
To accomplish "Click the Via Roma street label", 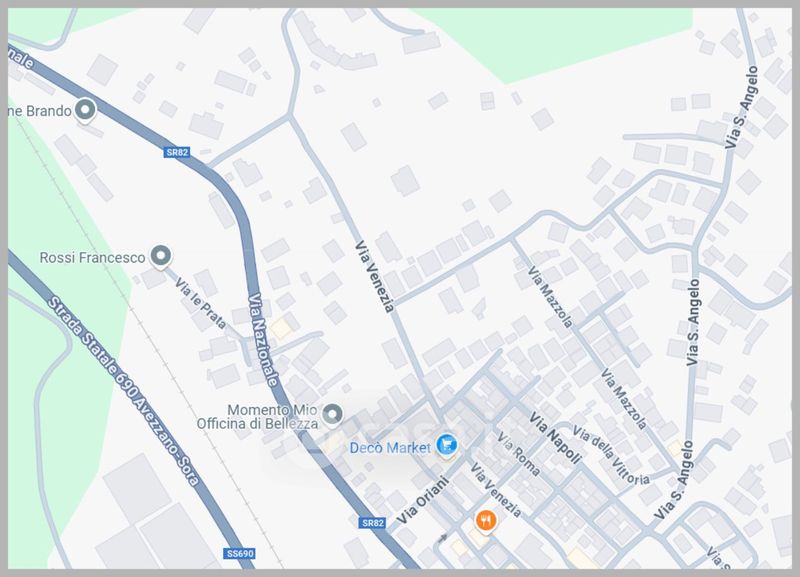I will (x=518, y=454).
